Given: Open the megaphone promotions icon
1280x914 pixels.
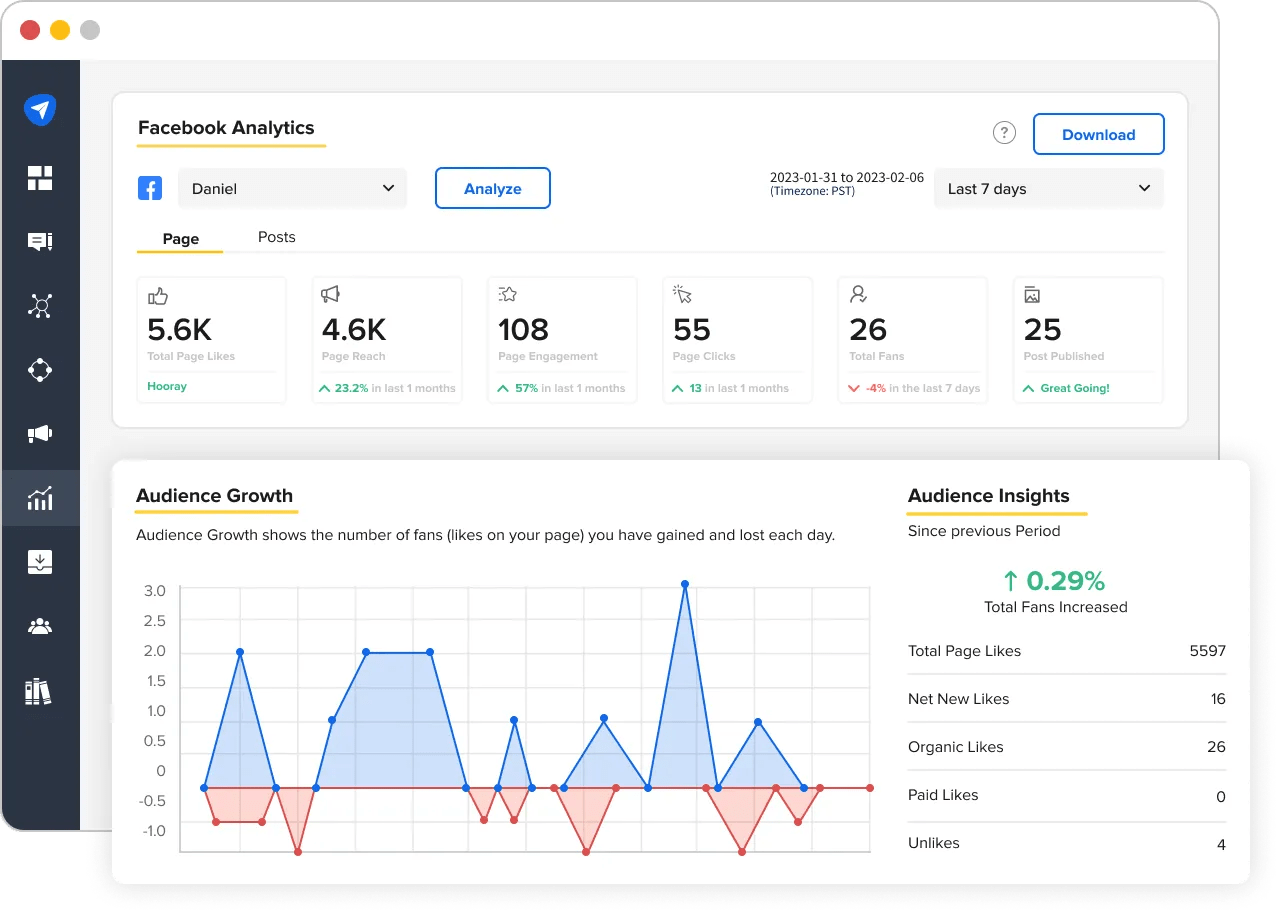Looking at the screenshot, I should pos(40,434).
